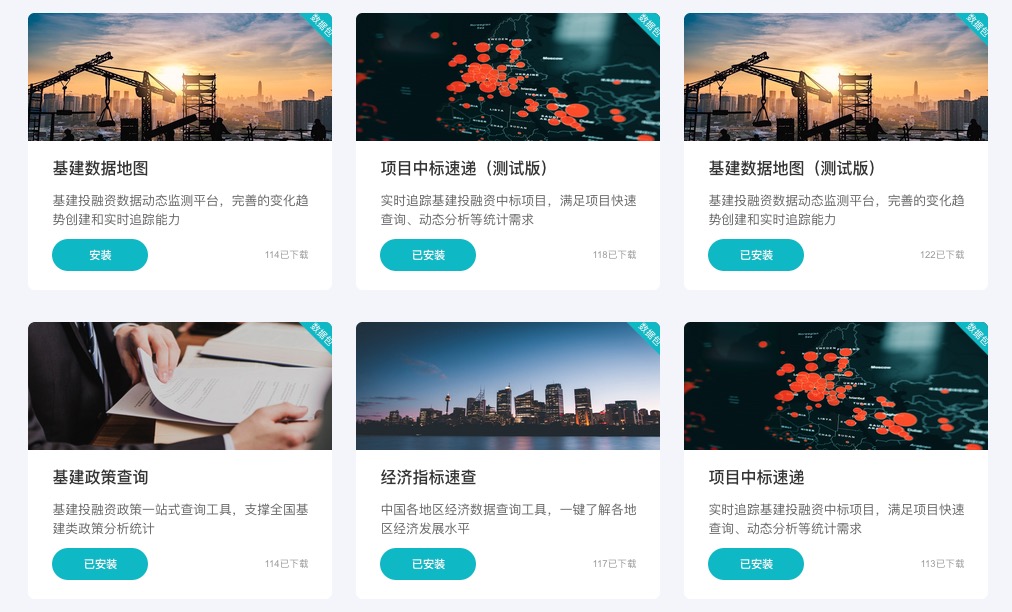Viewport: 1012px width, 612px height.
Task: Open the 经济指标速查 city skyline thumbnail
Action: [508, 385]
